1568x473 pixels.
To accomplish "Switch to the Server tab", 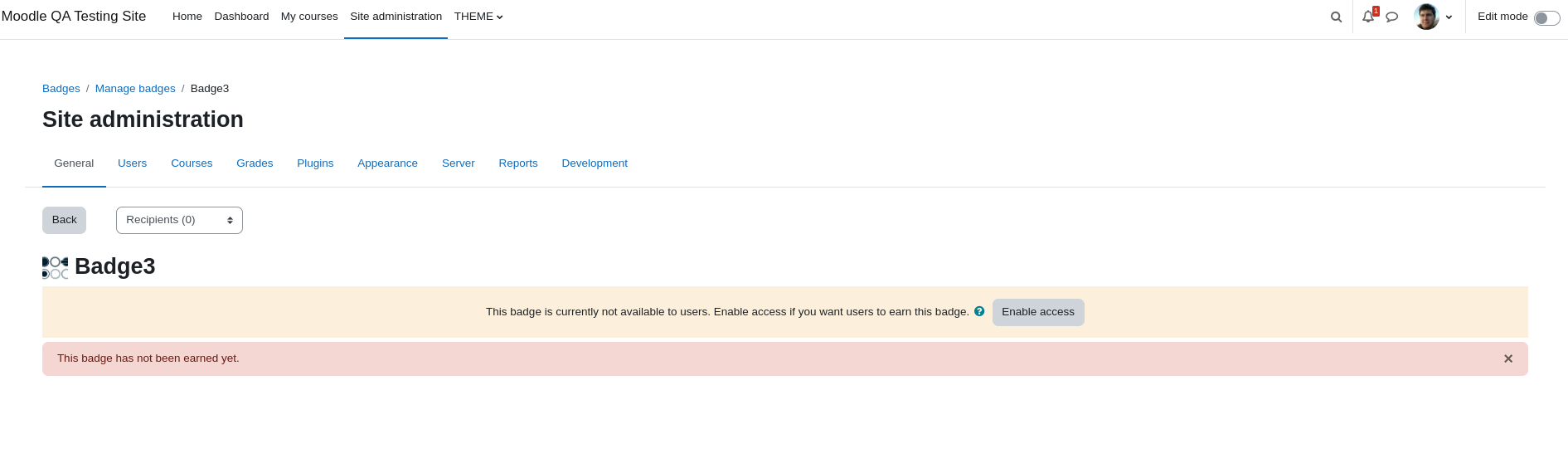I will pyautogui.click(x=458, y=163).
